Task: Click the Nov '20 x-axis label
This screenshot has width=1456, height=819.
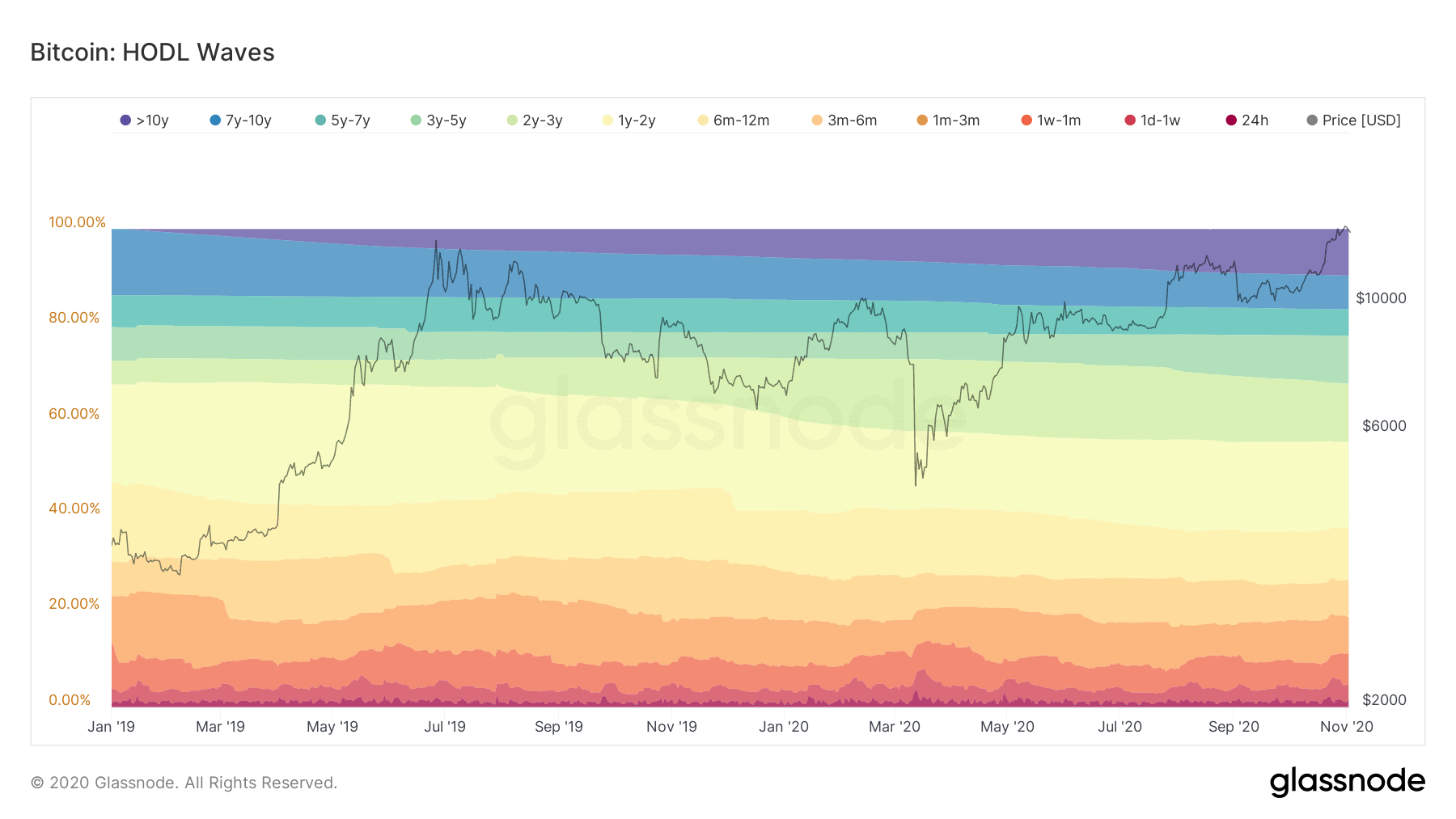Action: pyautogui.click(x=1346, y=727)
